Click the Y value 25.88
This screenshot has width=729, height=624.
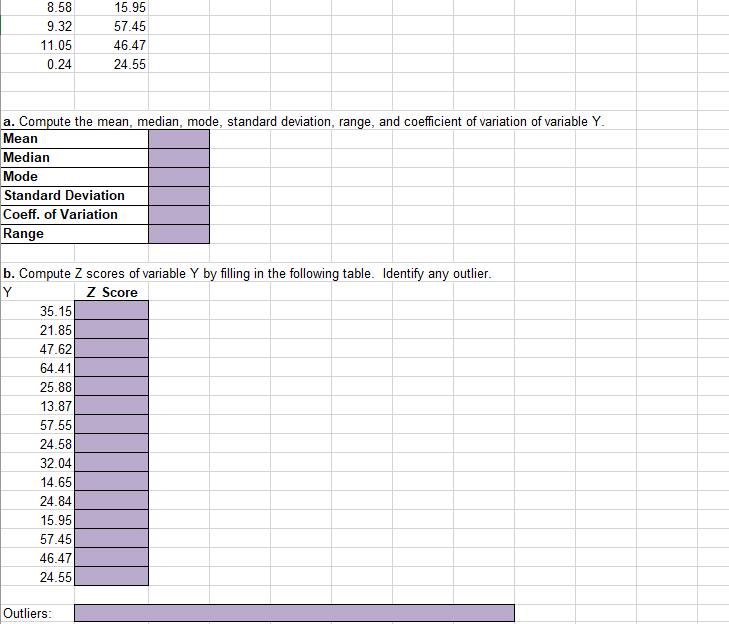pos(56,387)
